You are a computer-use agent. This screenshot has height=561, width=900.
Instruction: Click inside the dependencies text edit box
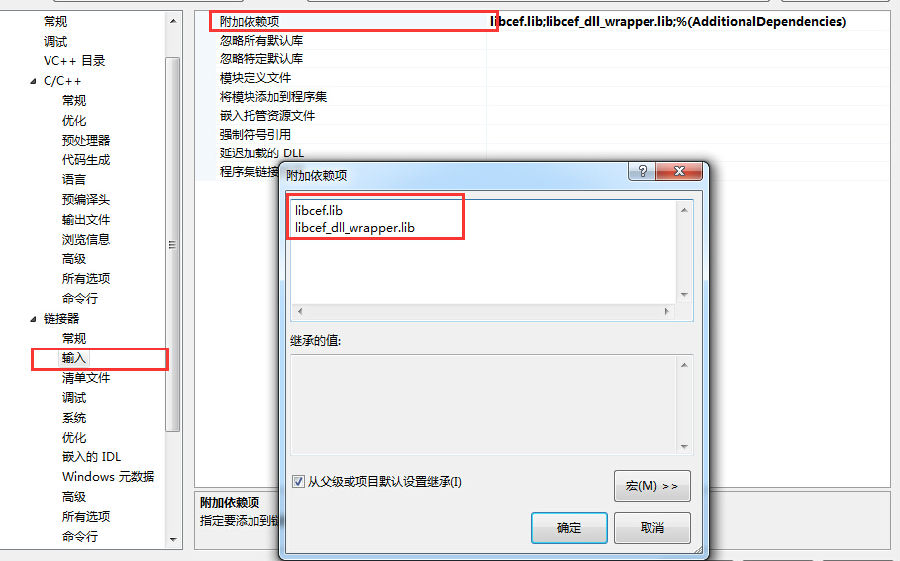point(484,252)
